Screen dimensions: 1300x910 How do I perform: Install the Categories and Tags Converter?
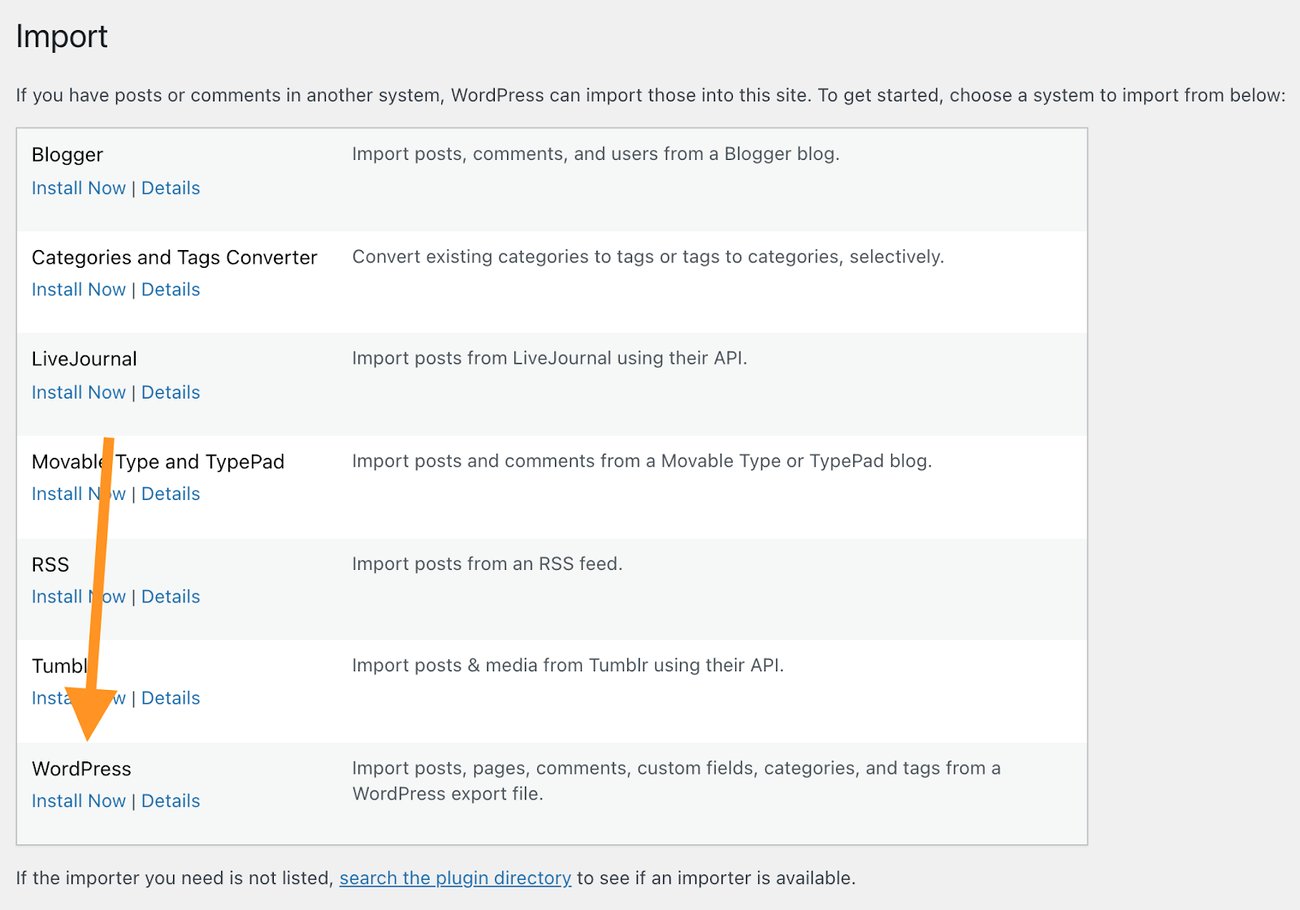coord(78,289)
